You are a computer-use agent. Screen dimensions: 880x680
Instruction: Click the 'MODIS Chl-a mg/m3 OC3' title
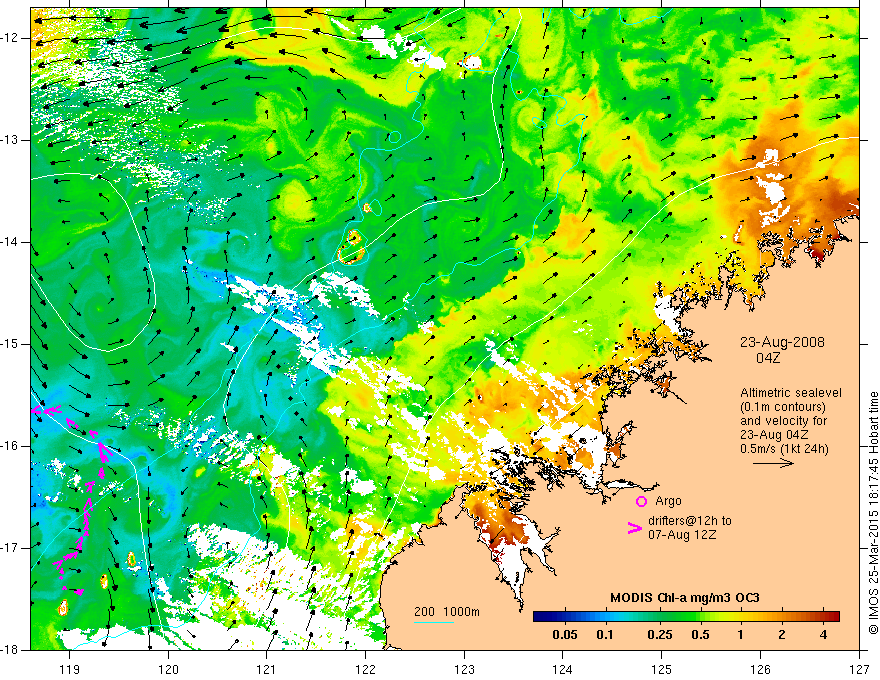(x=685, y=598)
